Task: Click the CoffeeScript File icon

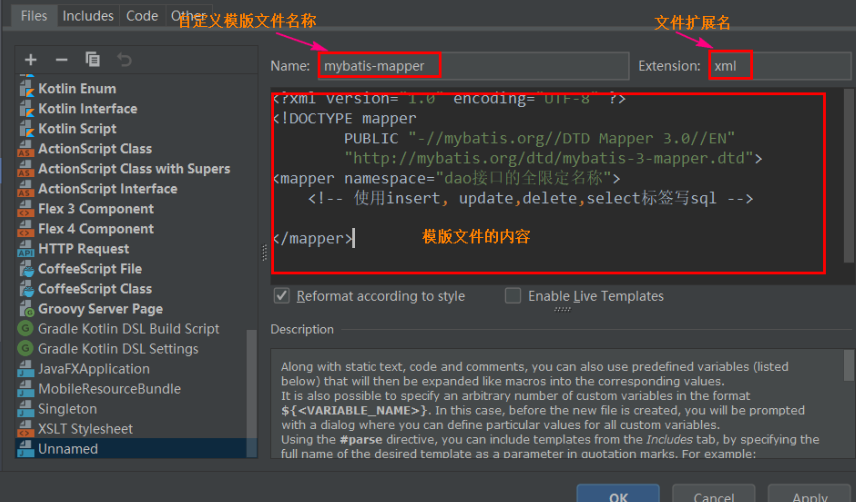Action: click(26, 269)
